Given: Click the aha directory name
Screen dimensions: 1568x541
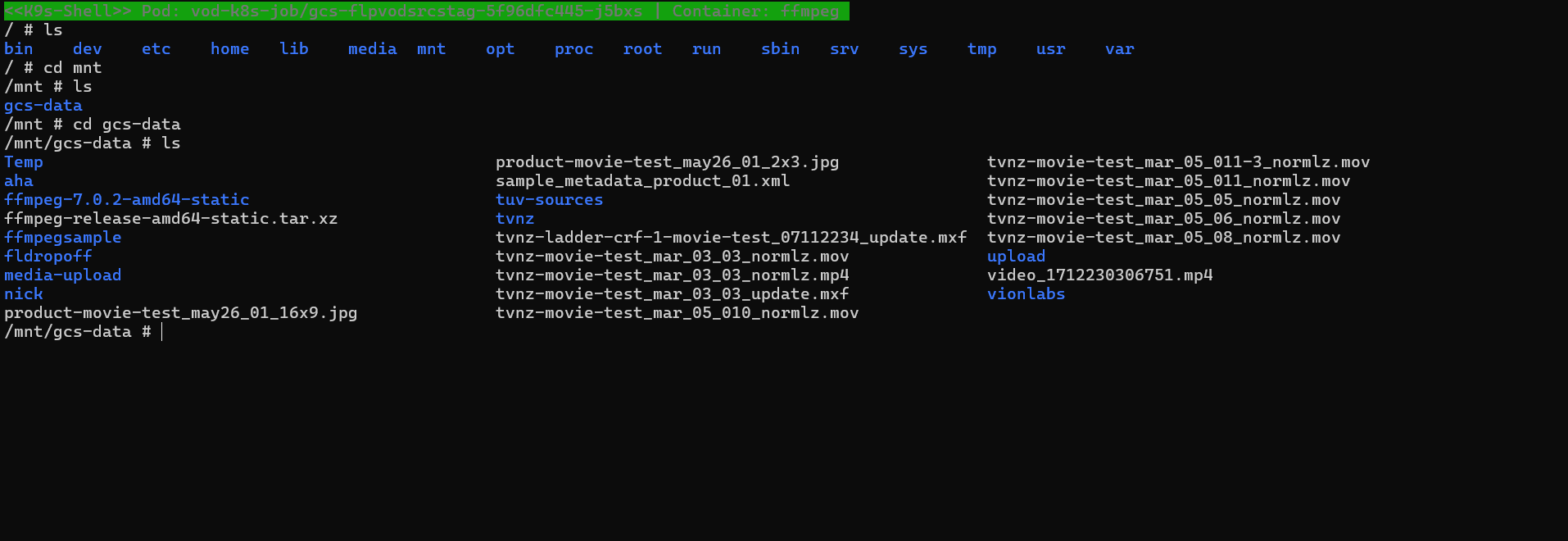Looking at the screenshot, I should 19,181.
